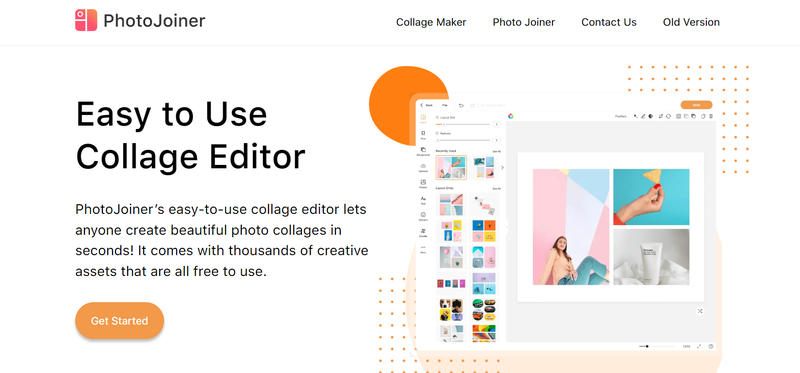Select the Doodle sidebar icon

(423, 233)
